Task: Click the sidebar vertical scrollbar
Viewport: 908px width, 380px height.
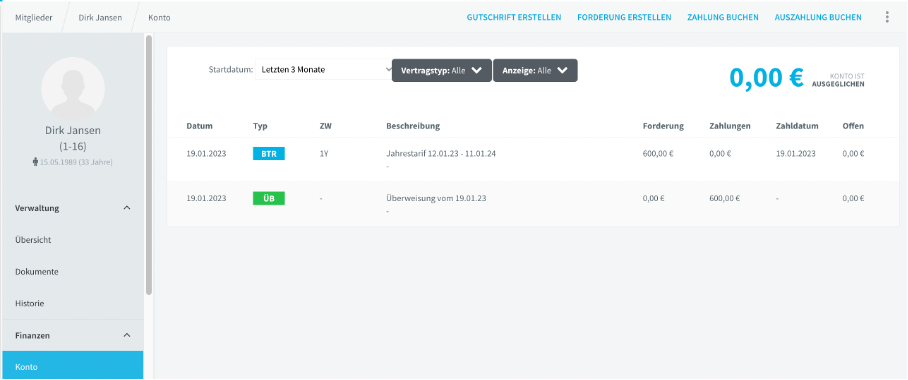Action: tap(149, 165)
